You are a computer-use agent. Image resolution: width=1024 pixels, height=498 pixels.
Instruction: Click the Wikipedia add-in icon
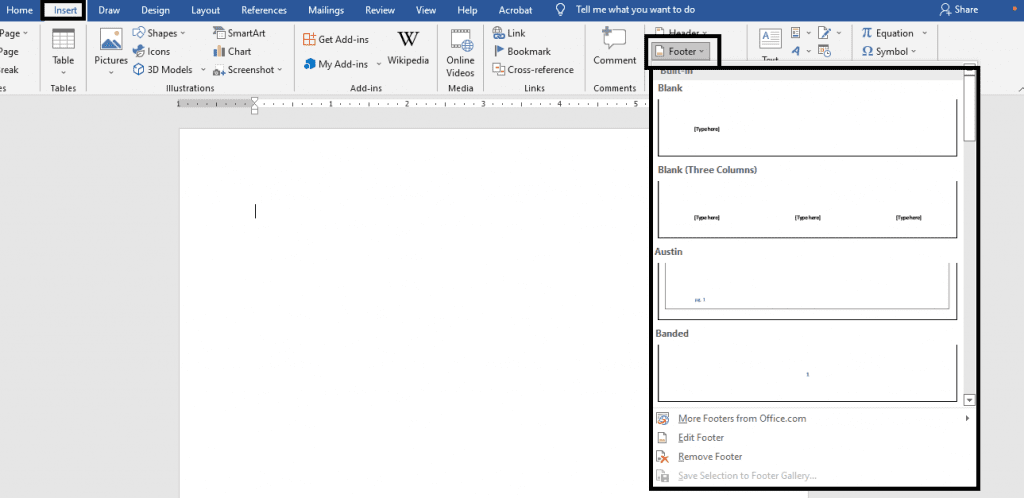point(408,40)
